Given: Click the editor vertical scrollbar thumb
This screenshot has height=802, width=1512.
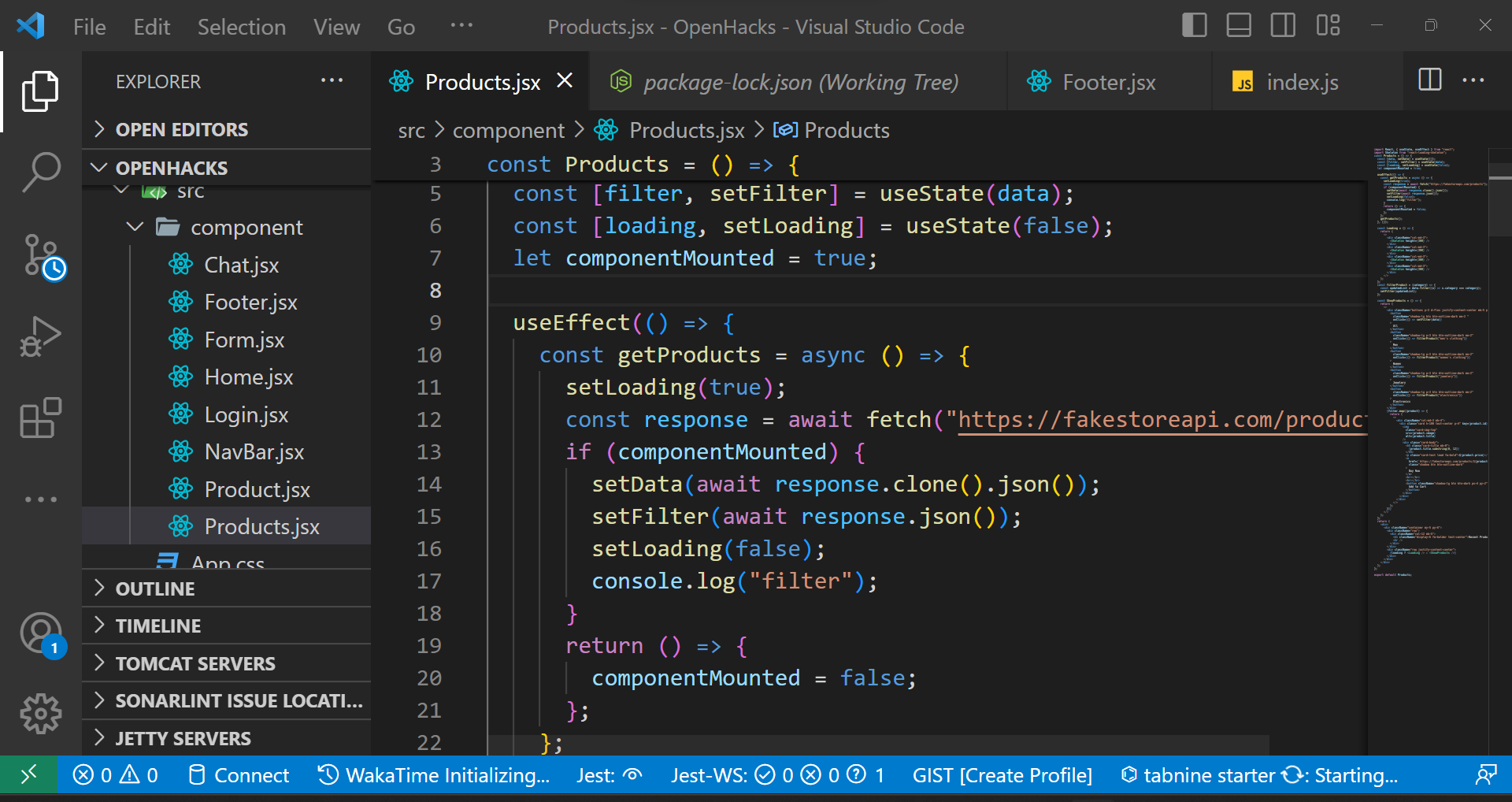Looking at the screenshot, I should pos(1499,192).
